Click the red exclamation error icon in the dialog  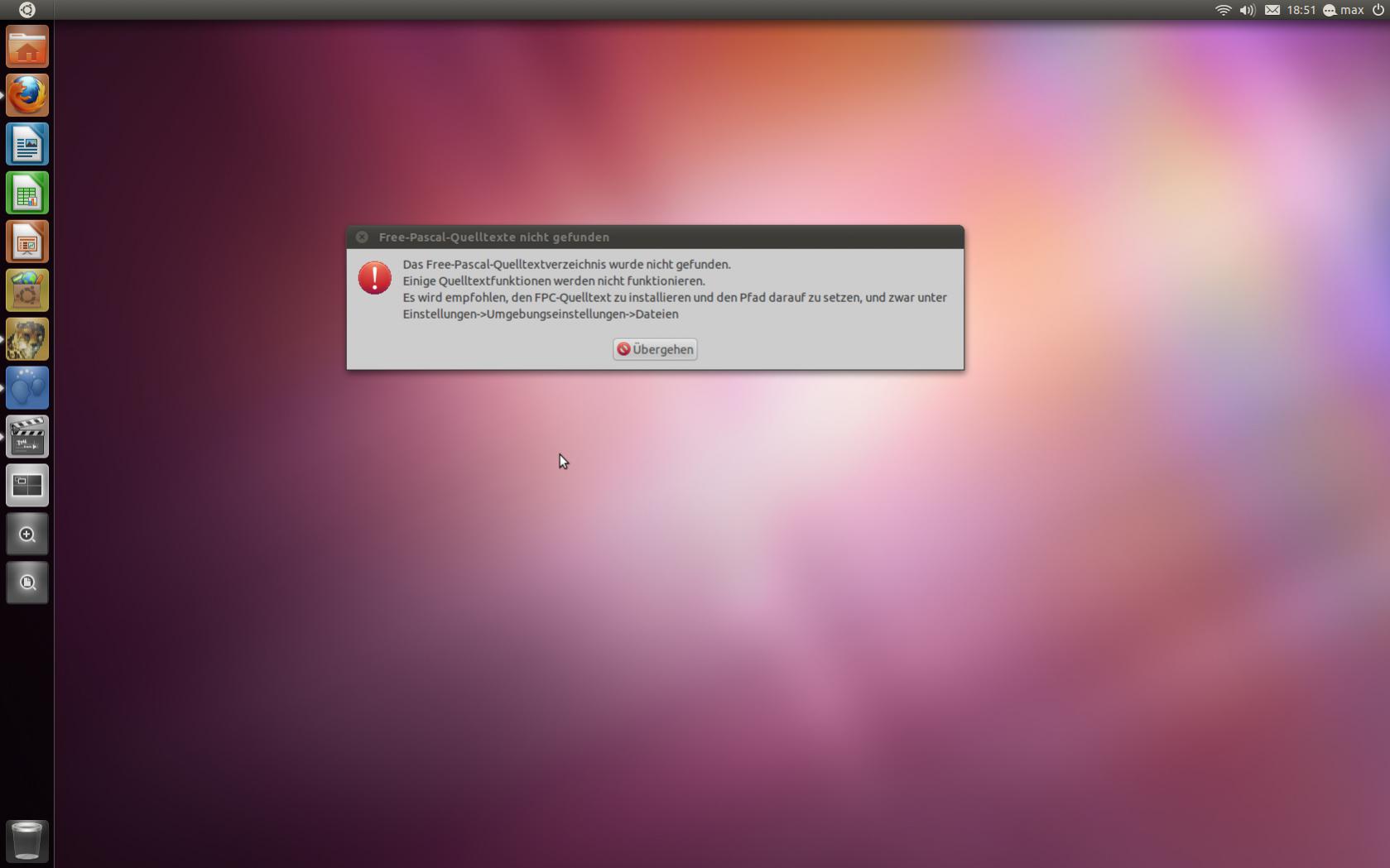pyautogui.click(x=375, y=278)
